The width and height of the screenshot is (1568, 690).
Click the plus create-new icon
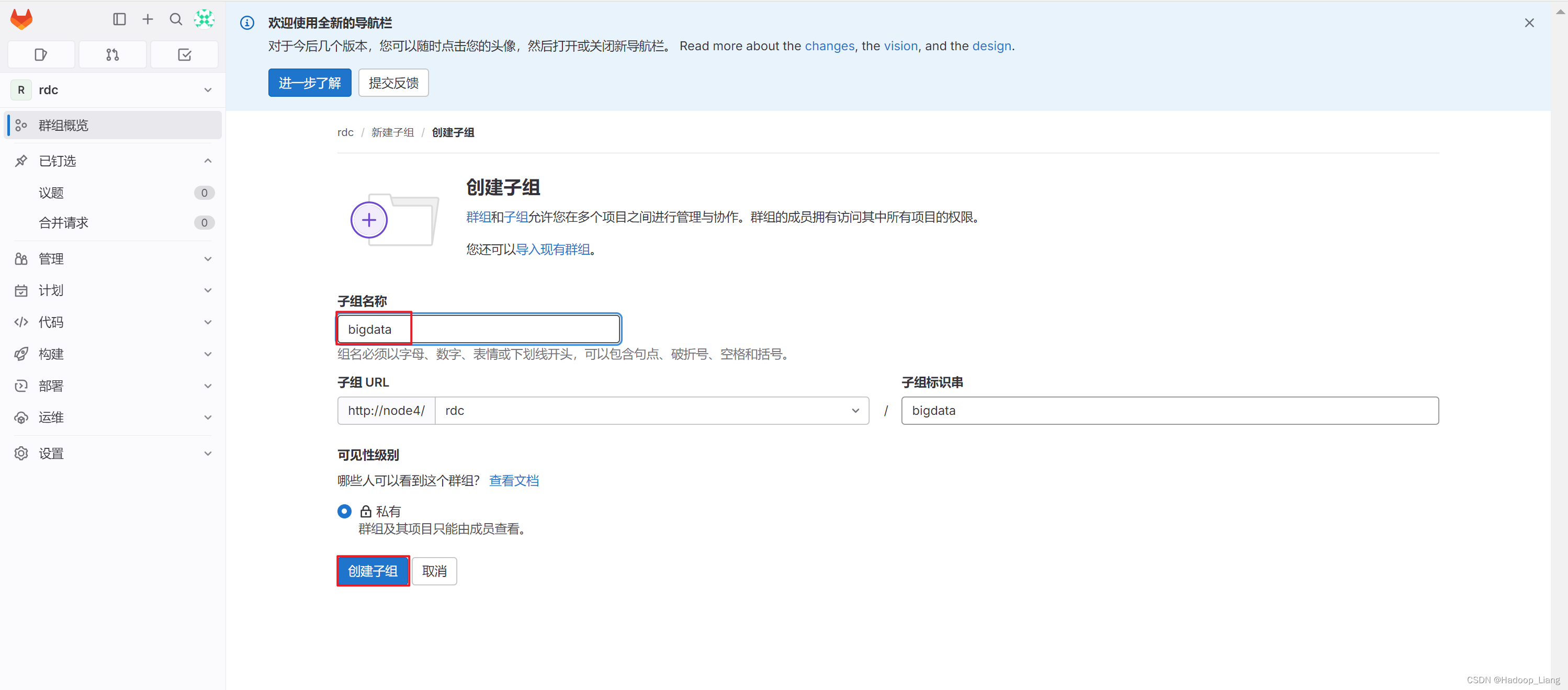tap(148, 19)
